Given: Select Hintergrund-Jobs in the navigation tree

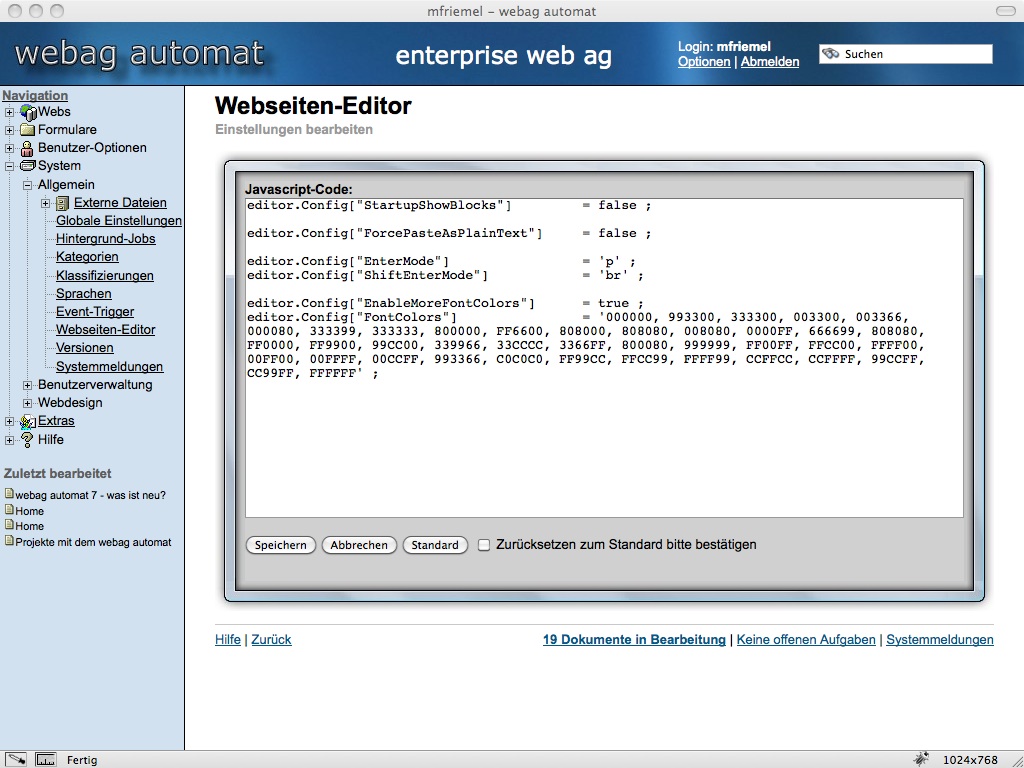Looking at the screenshot, I should (105, 239).
